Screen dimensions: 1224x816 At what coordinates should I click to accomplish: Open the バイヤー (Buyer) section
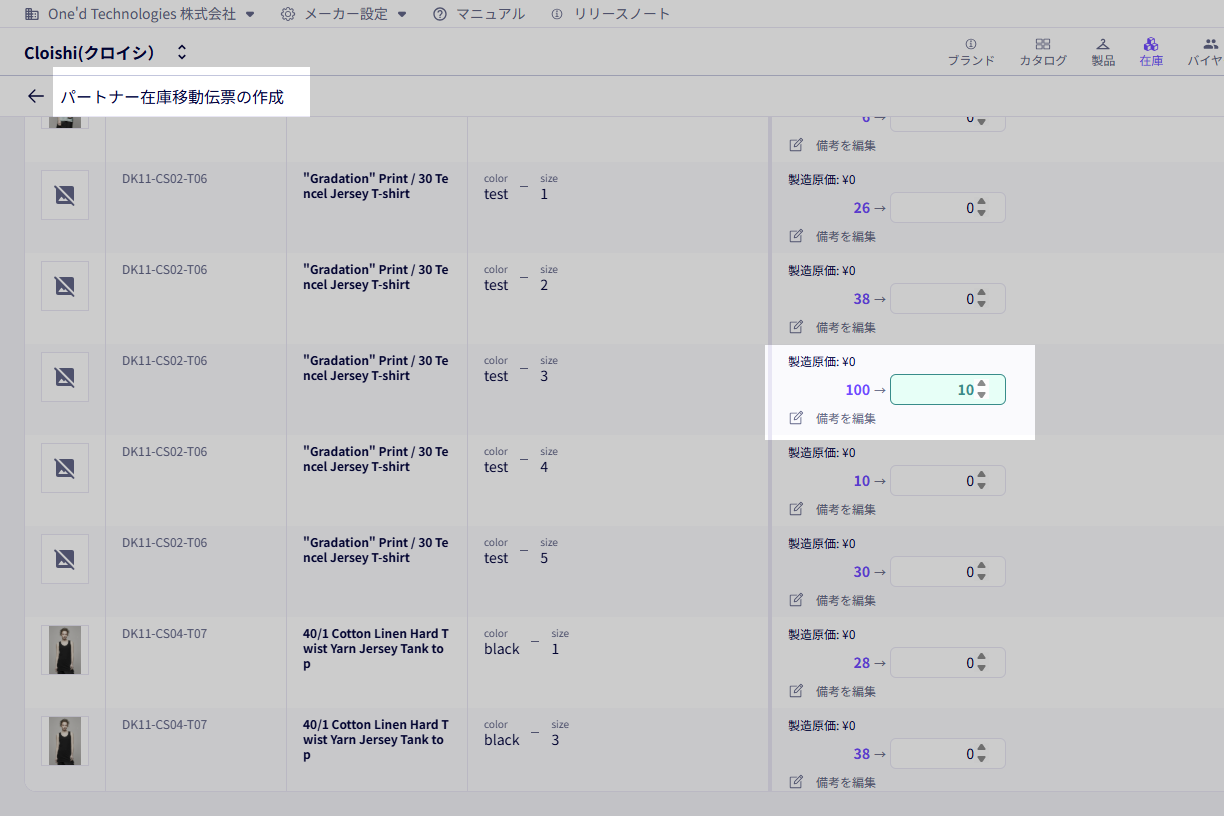tap(1205, 52)
